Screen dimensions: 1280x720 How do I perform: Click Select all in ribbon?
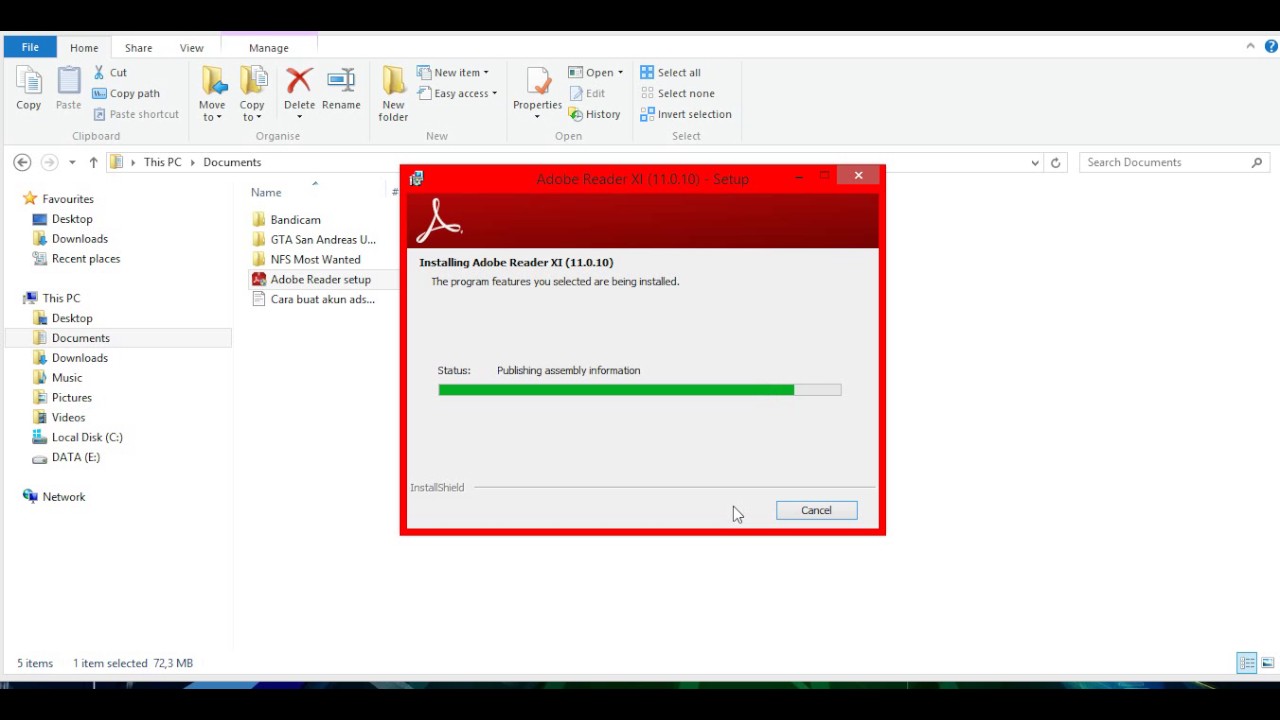pos(670,72)
